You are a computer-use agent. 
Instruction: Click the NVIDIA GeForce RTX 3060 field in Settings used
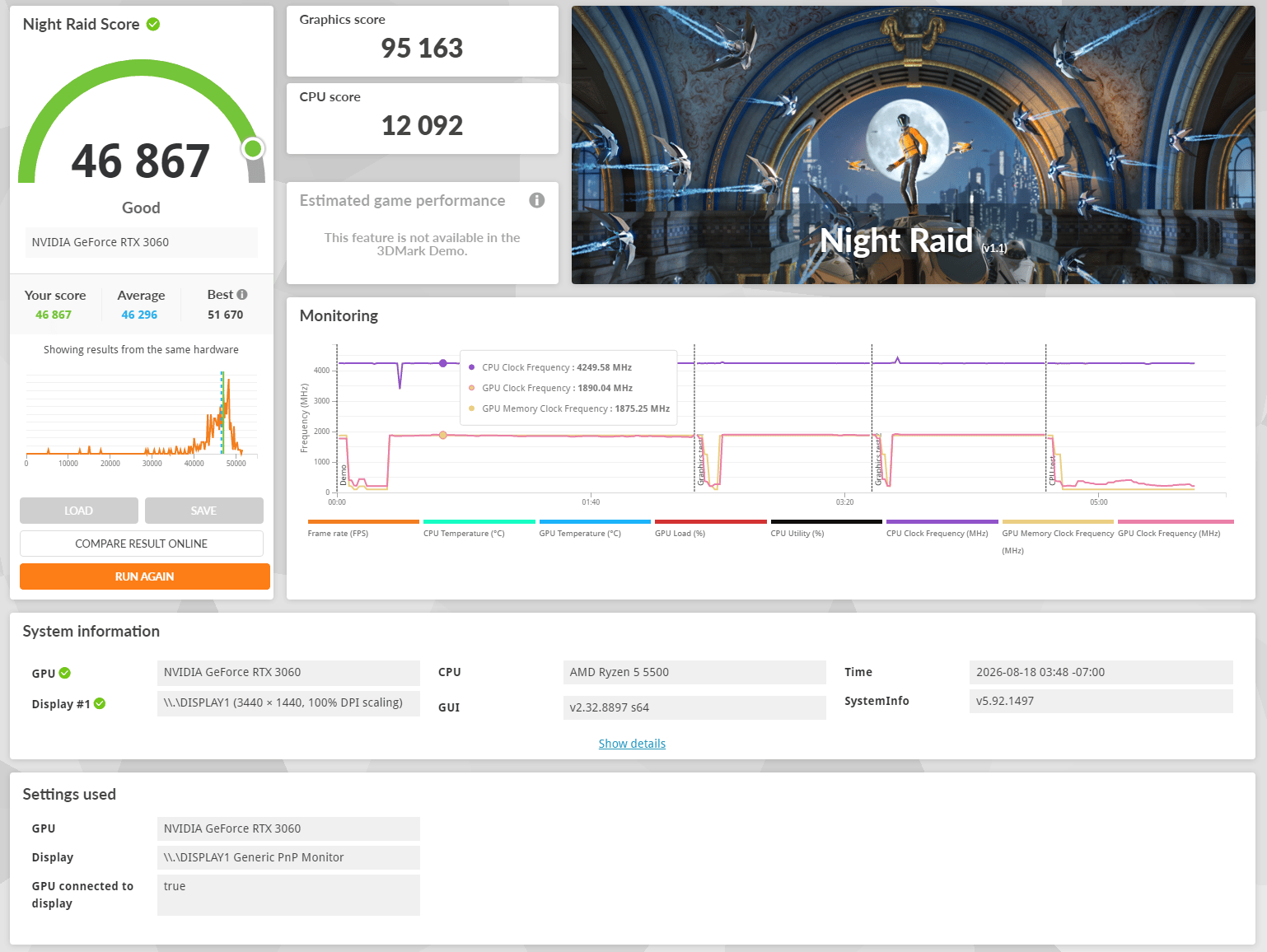point(288,828)
